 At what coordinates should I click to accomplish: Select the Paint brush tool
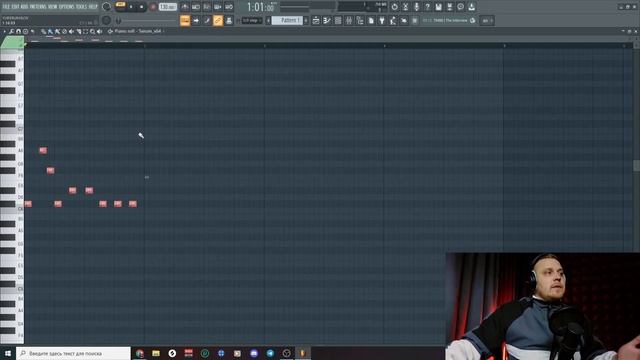click(50, 31)
